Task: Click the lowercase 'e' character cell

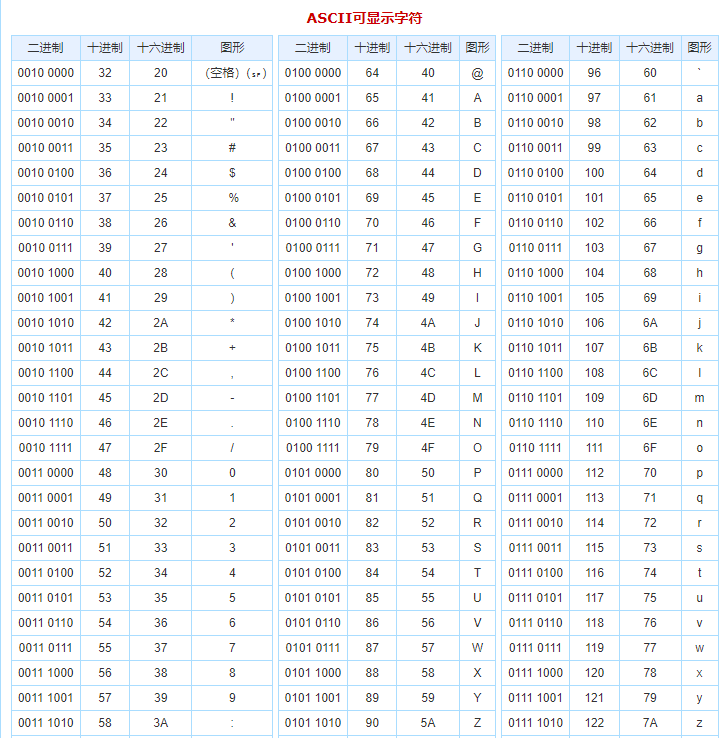Action: [x=700, y=198]
